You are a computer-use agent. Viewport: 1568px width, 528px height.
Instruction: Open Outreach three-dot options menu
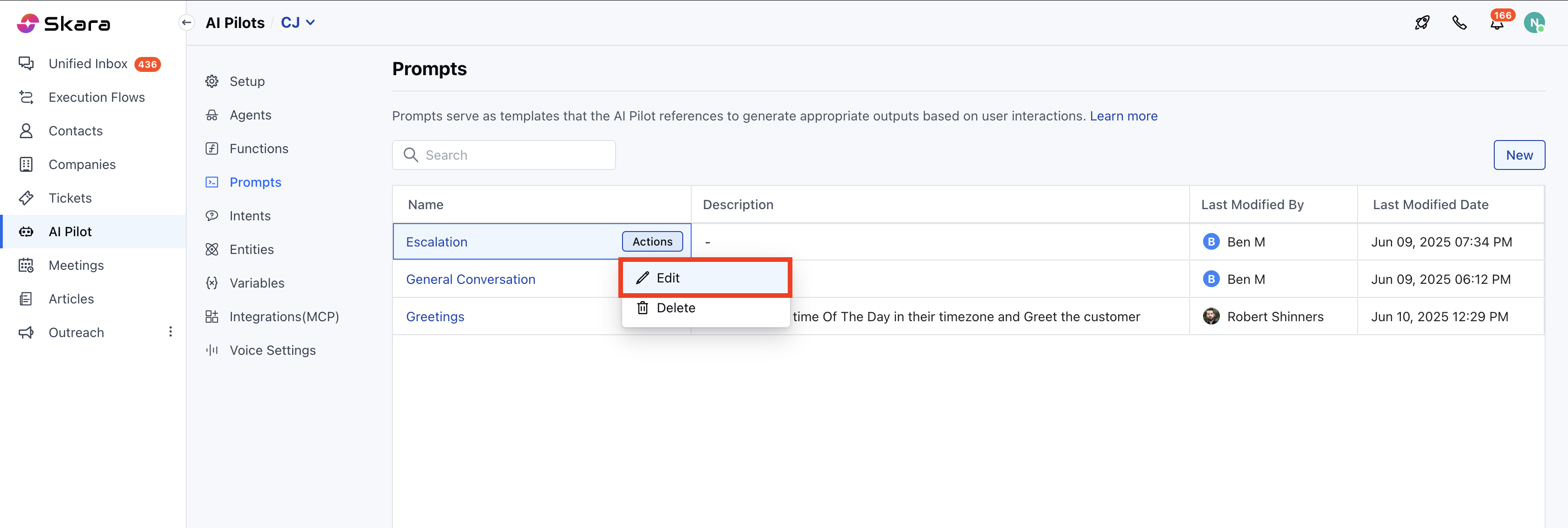pyautogui.click(x=170, y=332)
